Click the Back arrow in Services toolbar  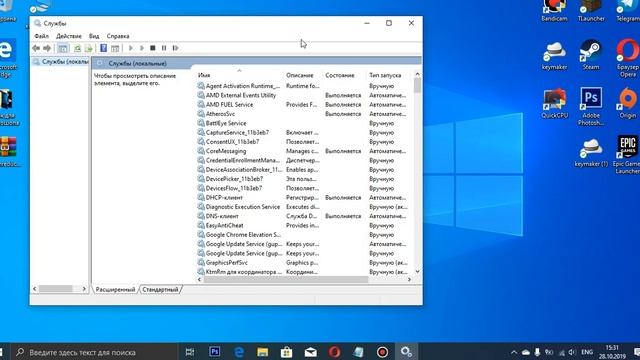[36, 48]
